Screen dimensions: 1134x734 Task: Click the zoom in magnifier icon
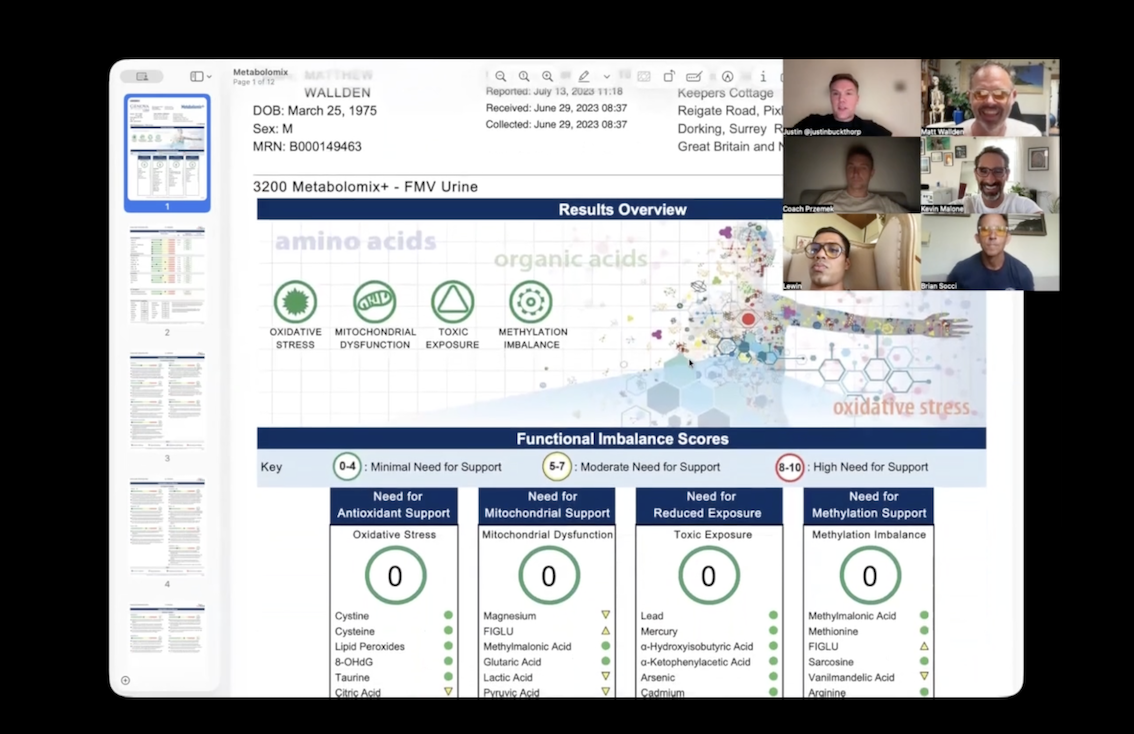point(547,76)
